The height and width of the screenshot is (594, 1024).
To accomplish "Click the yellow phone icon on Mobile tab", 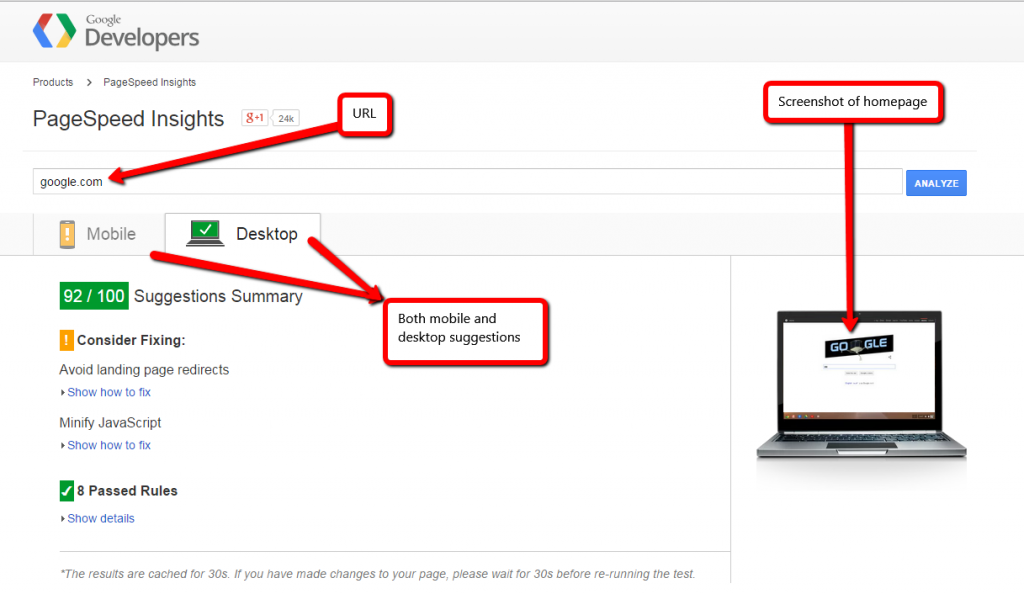I will point(67,233).
